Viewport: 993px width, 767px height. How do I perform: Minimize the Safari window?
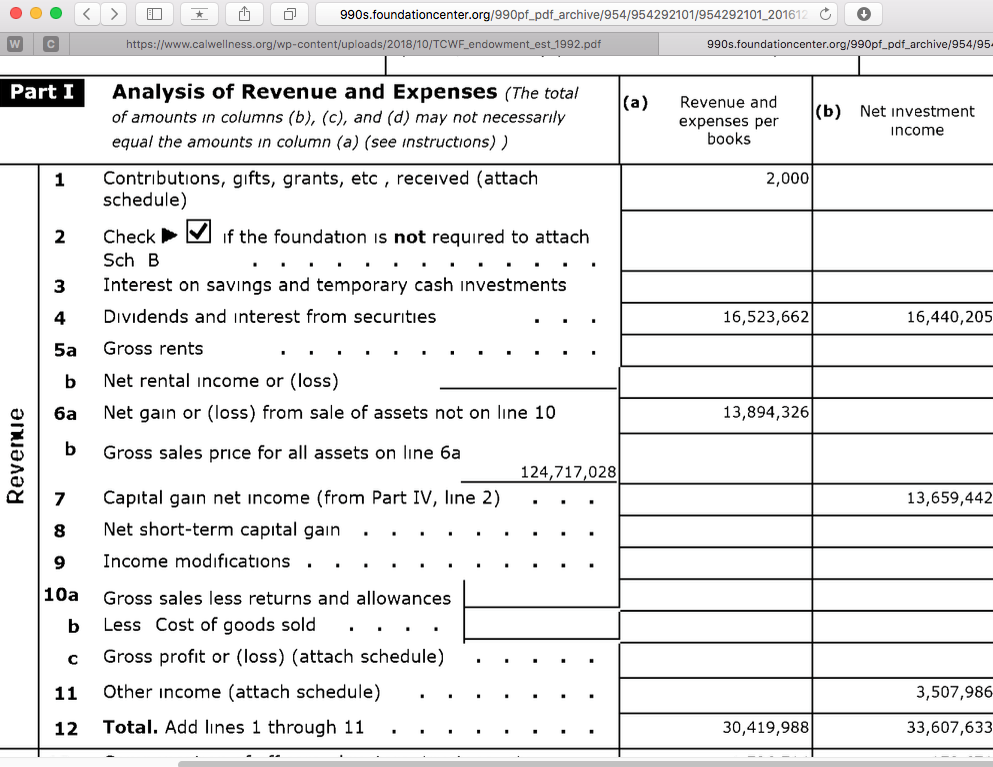coord(33,14)
